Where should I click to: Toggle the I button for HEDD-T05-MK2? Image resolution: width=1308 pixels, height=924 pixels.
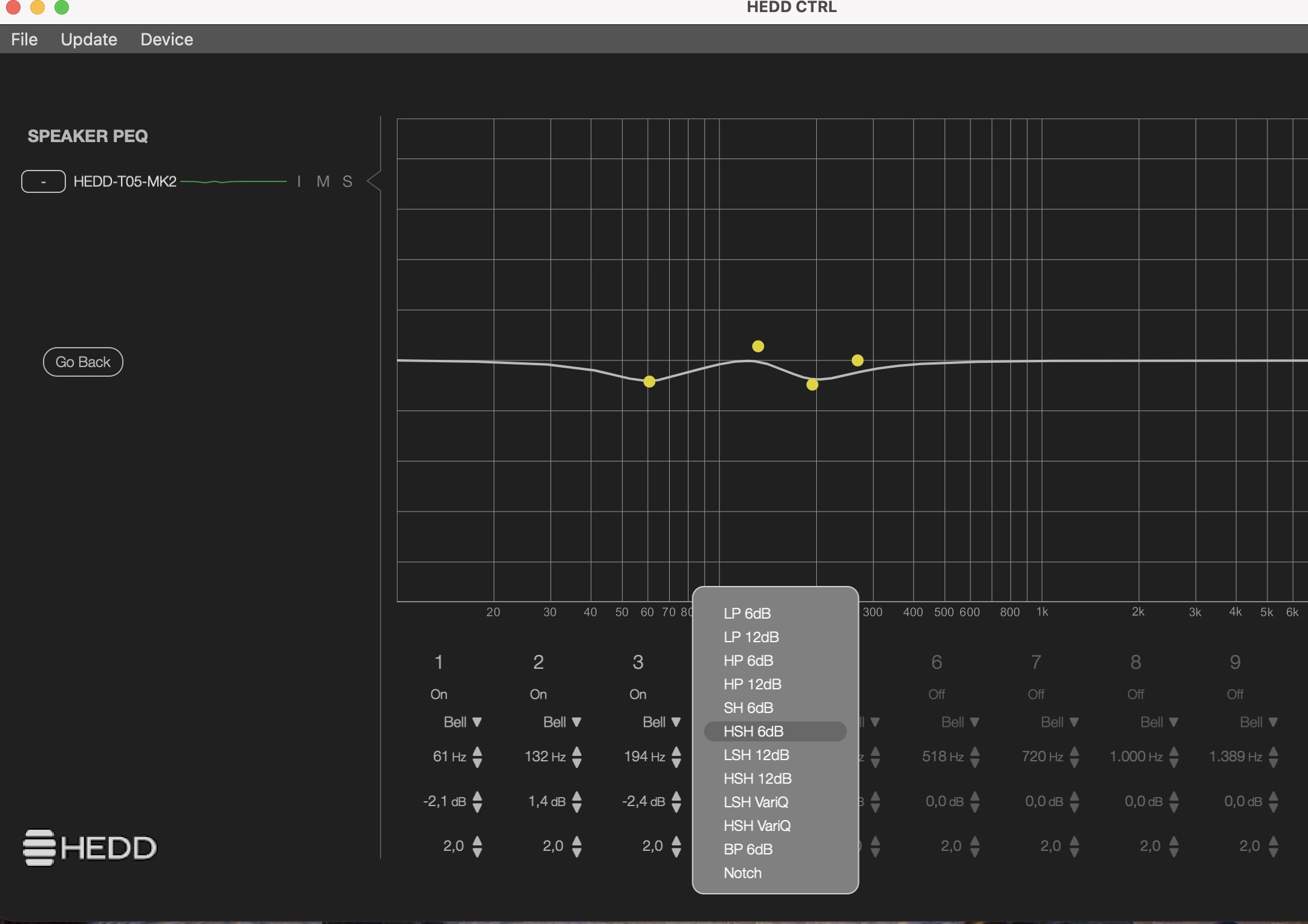coord(299,181)
